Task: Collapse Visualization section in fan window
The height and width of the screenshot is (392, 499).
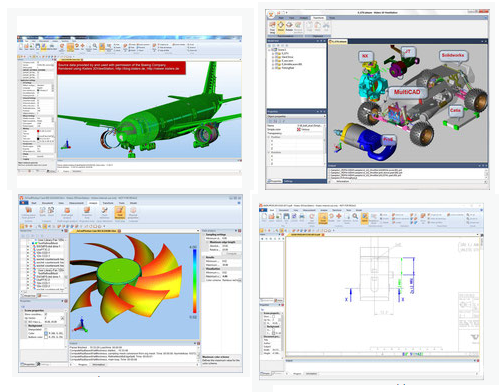Action: (x=204, y=269)
